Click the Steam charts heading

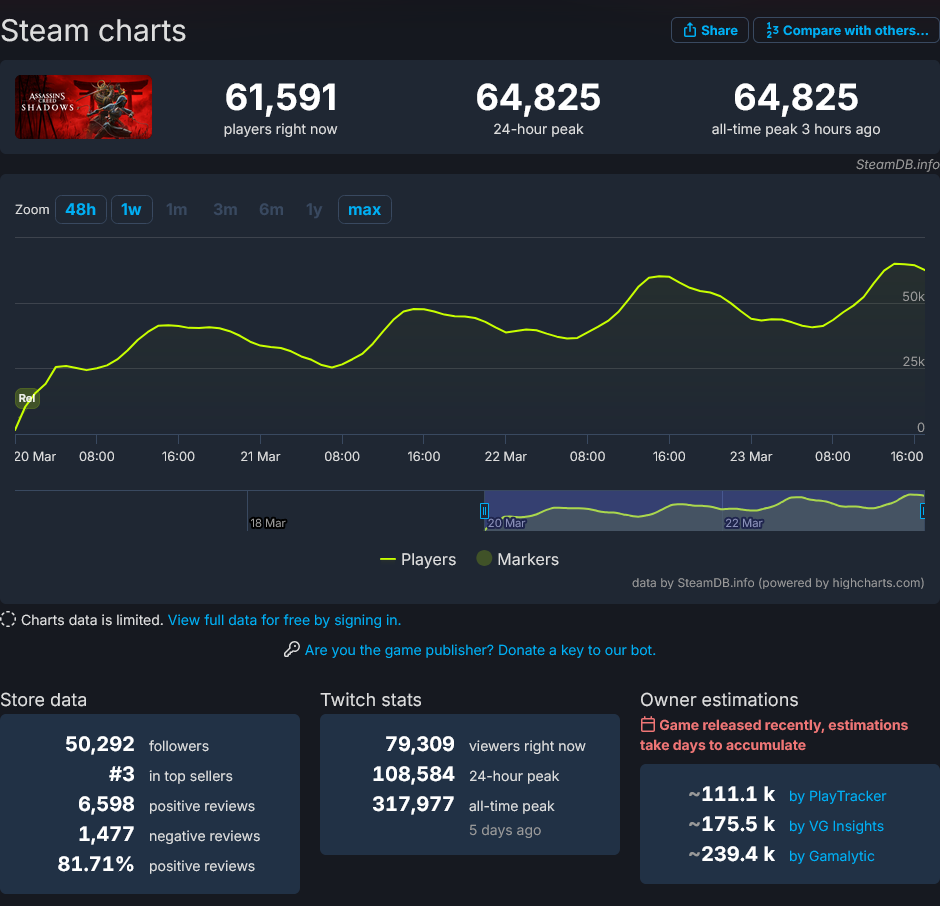(94, 31)
